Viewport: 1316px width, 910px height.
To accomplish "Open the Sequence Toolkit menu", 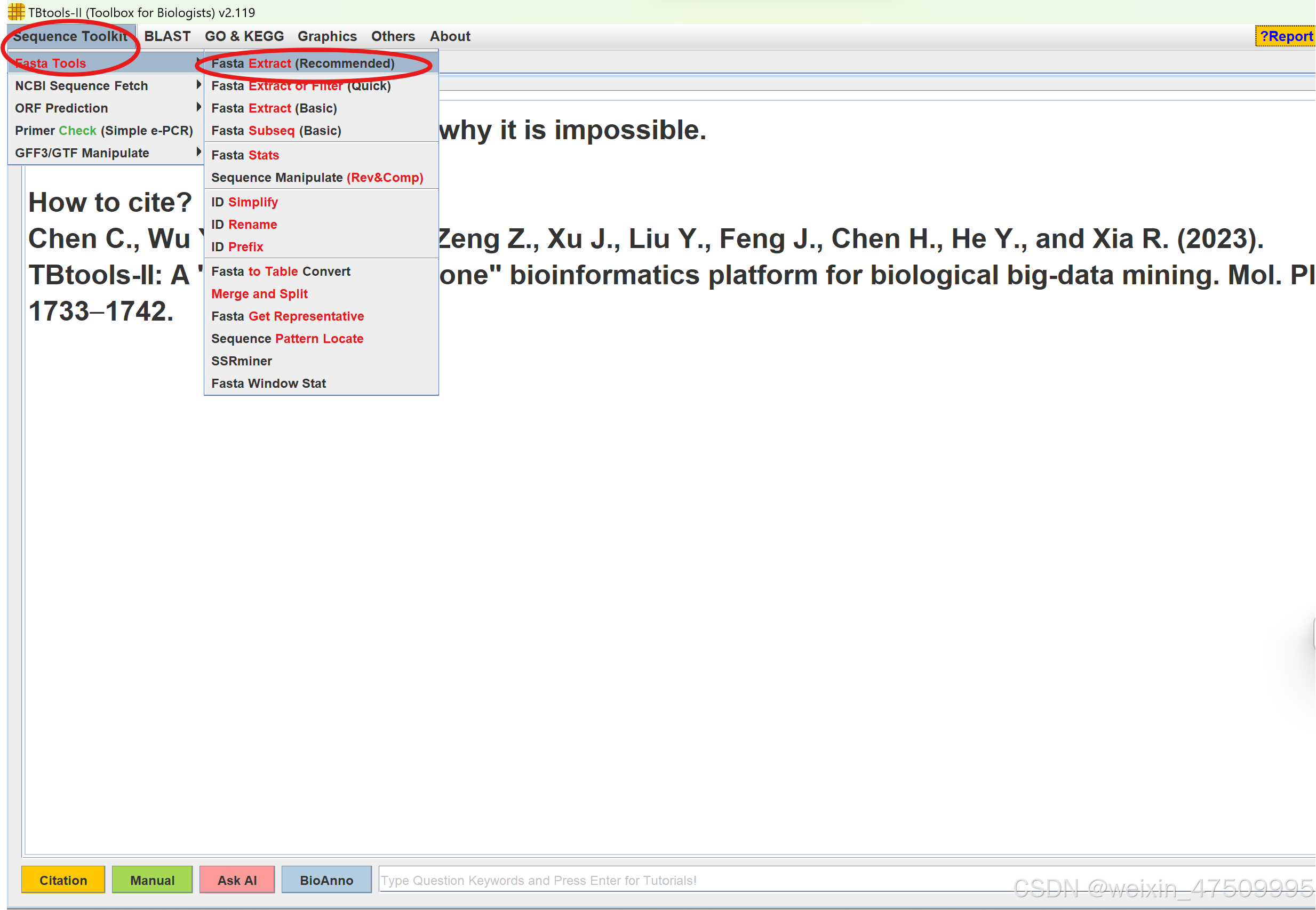I will coord(70,36).
